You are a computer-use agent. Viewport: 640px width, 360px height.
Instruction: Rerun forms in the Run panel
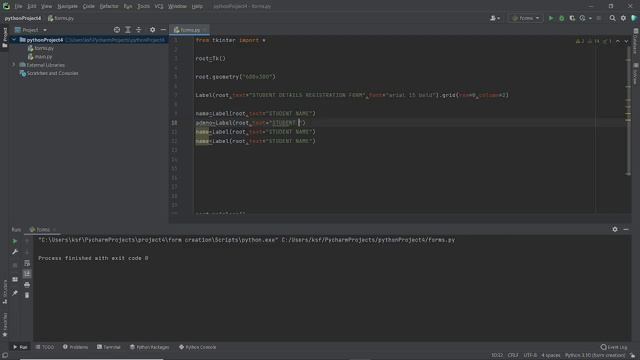pyautogui.click(x=15, y=241)
